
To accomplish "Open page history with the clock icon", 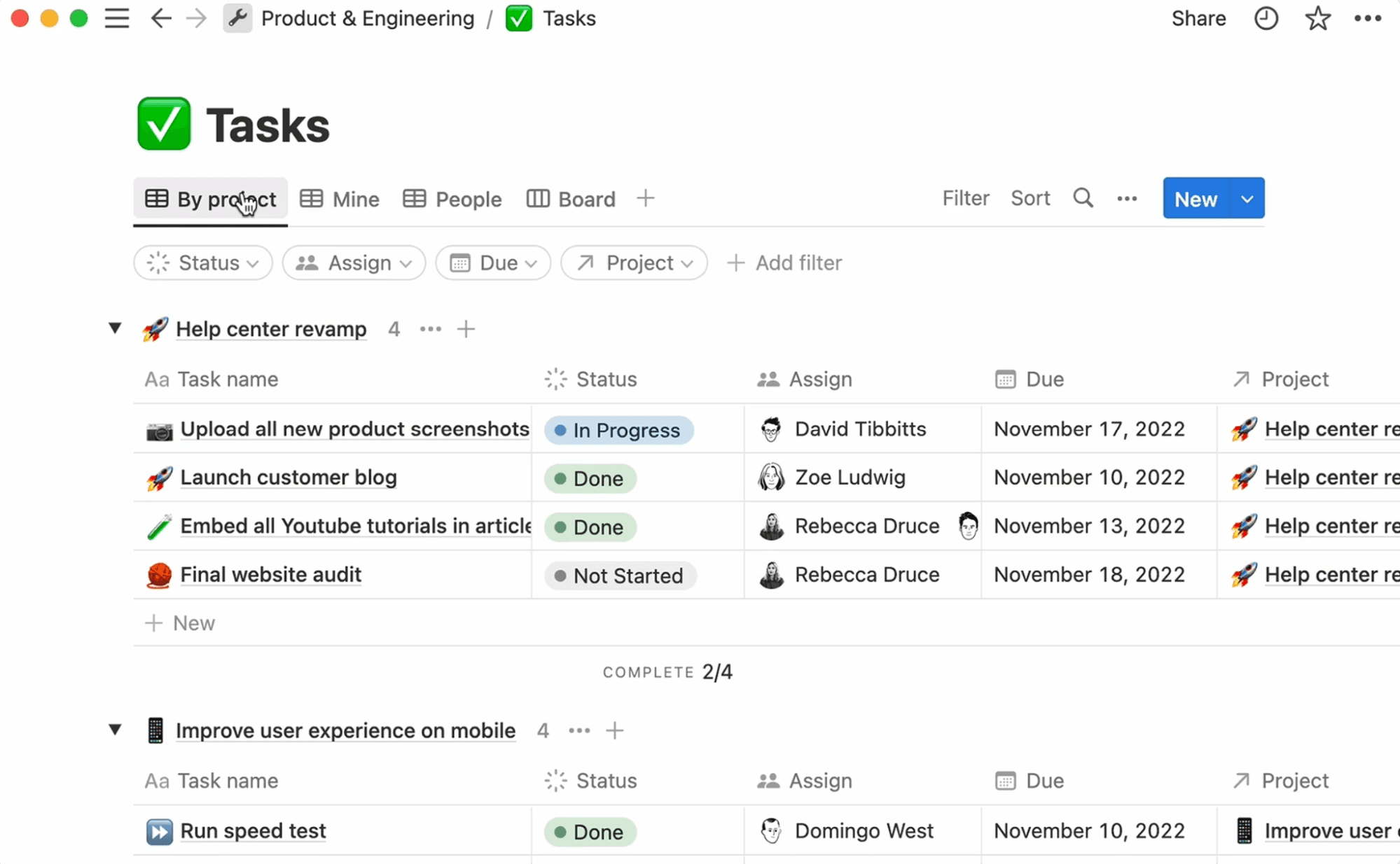I will (1265, 18).
